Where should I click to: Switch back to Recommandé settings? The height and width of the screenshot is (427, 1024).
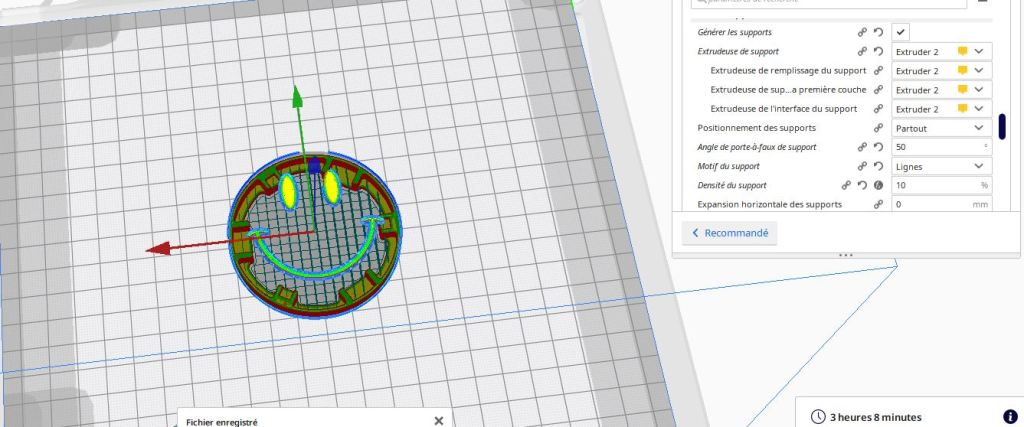[x=730, y=233]
